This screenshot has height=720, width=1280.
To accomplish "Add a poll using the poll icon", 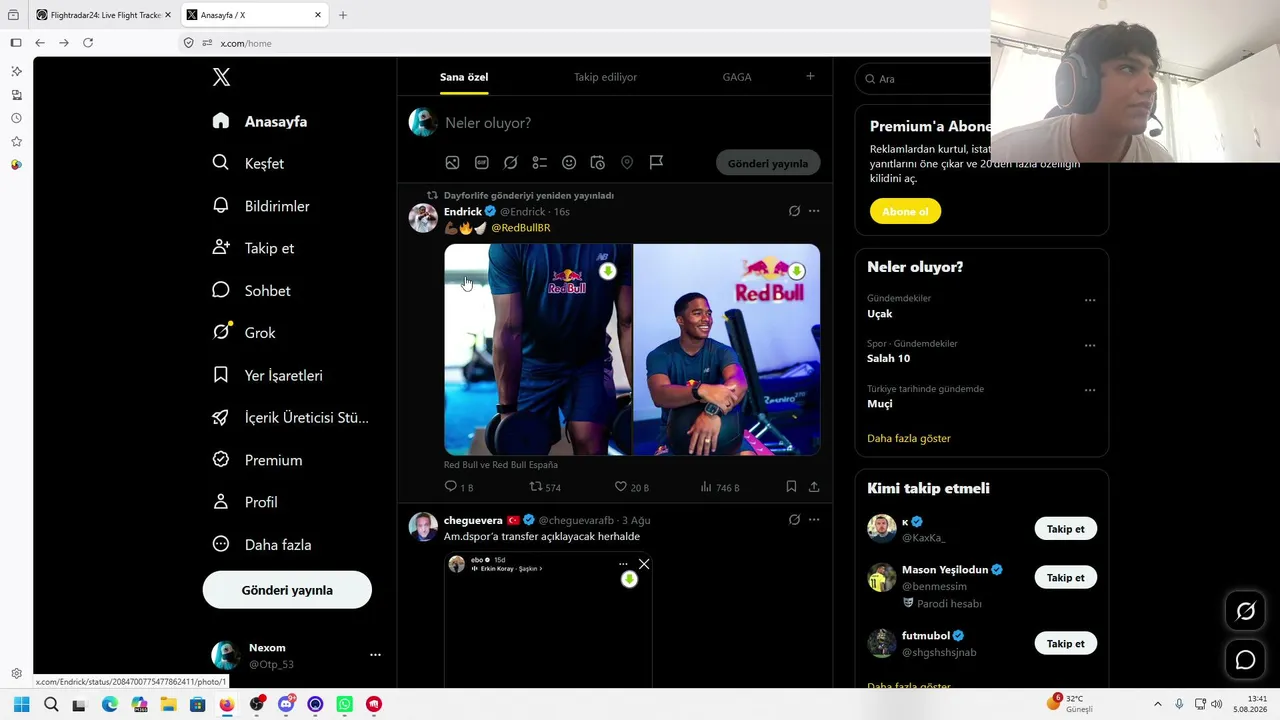I will pyautogui.click(x=540, y=163).
